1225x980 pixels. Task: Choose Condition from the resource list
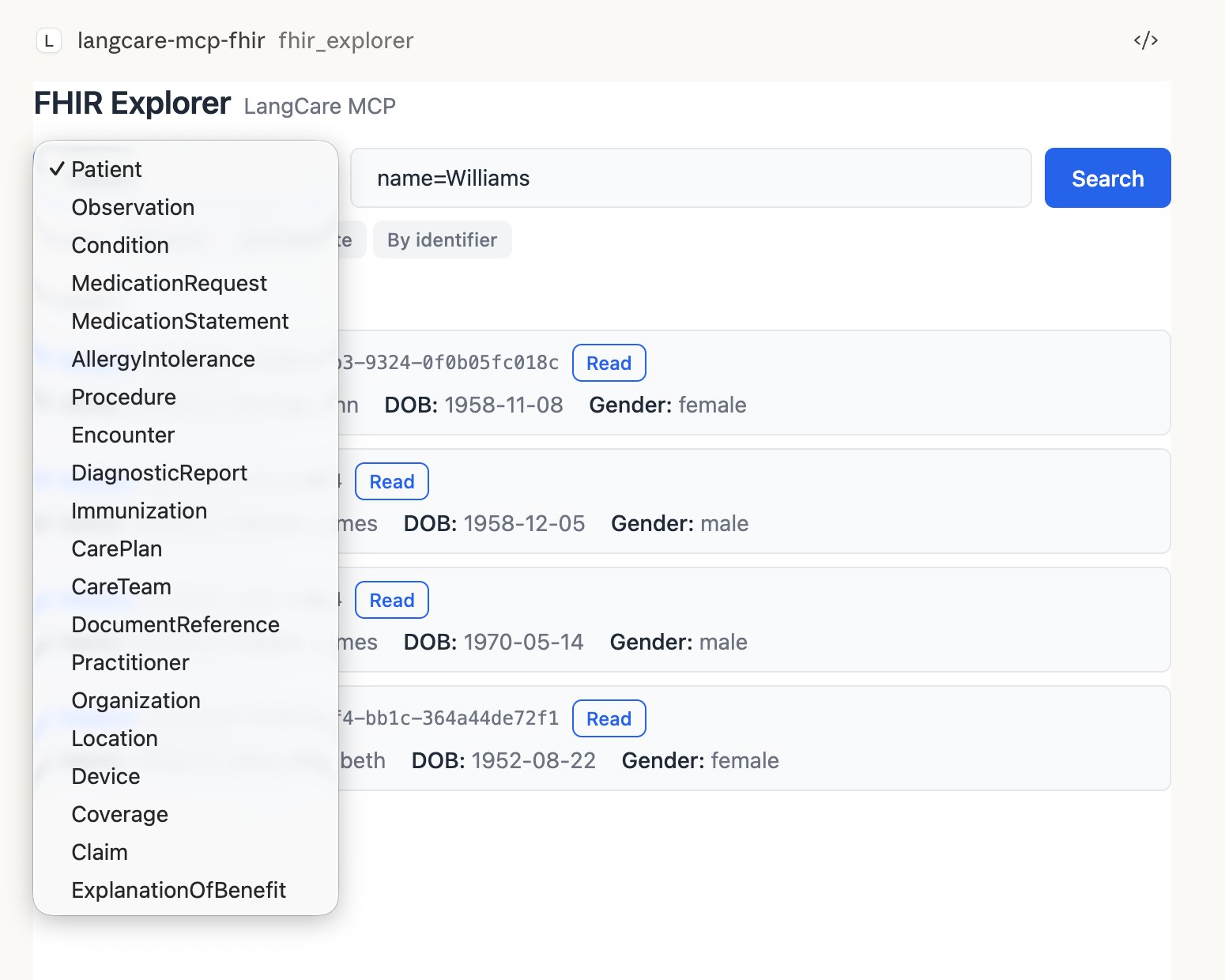click(x=120, y=245)
